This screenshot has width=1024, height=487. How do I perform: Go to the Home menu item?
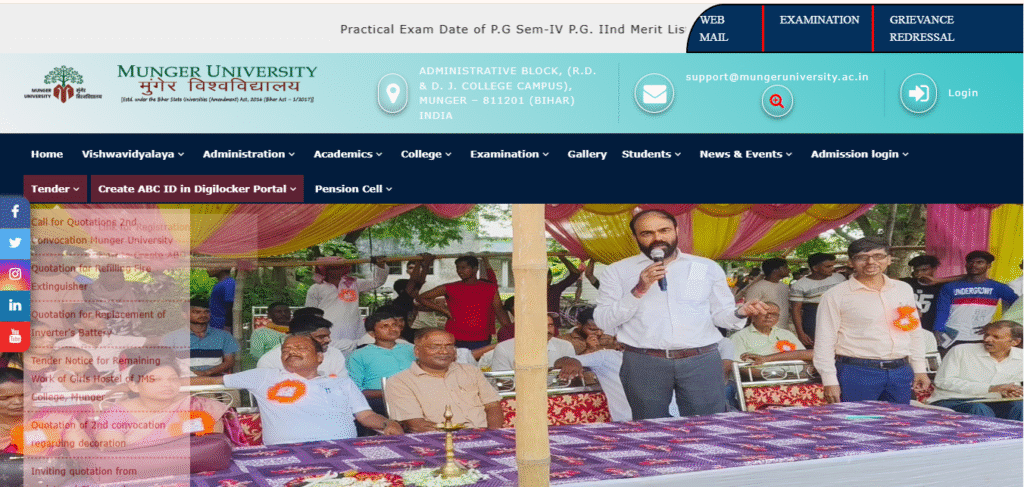pos(47,154)
